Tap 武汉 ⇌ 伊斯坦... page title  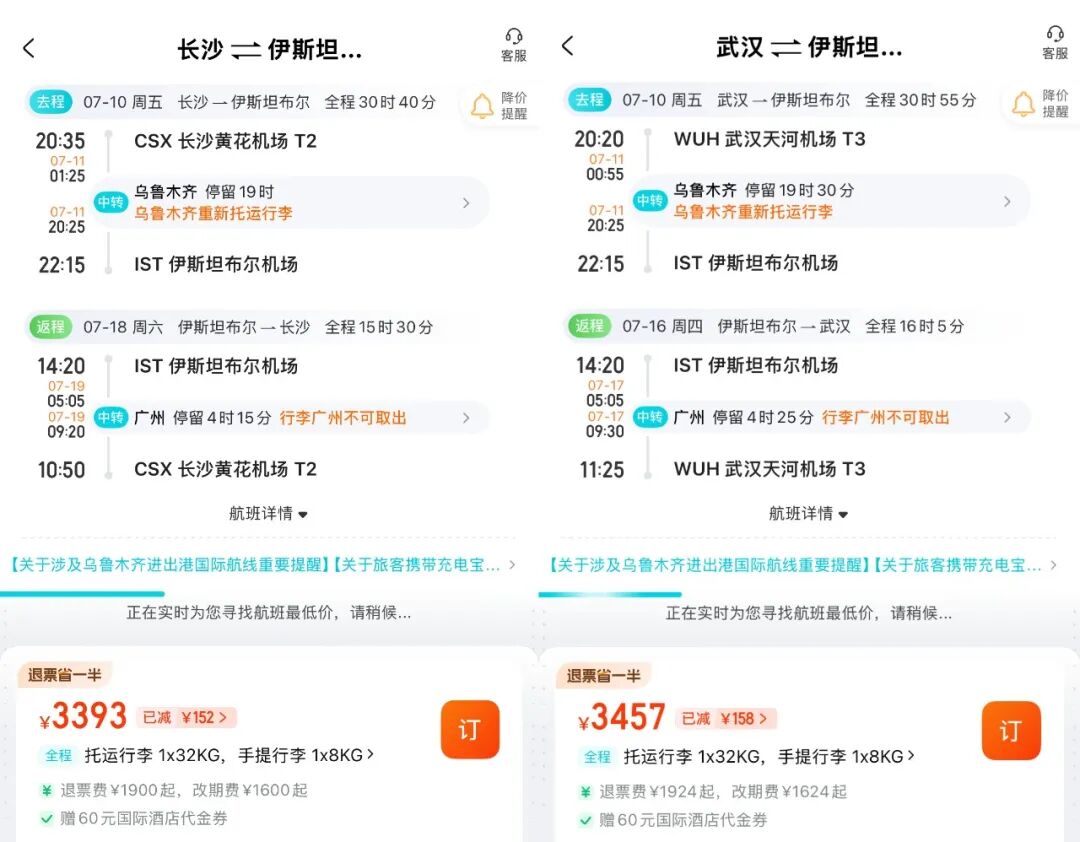[x=809, y=48]
